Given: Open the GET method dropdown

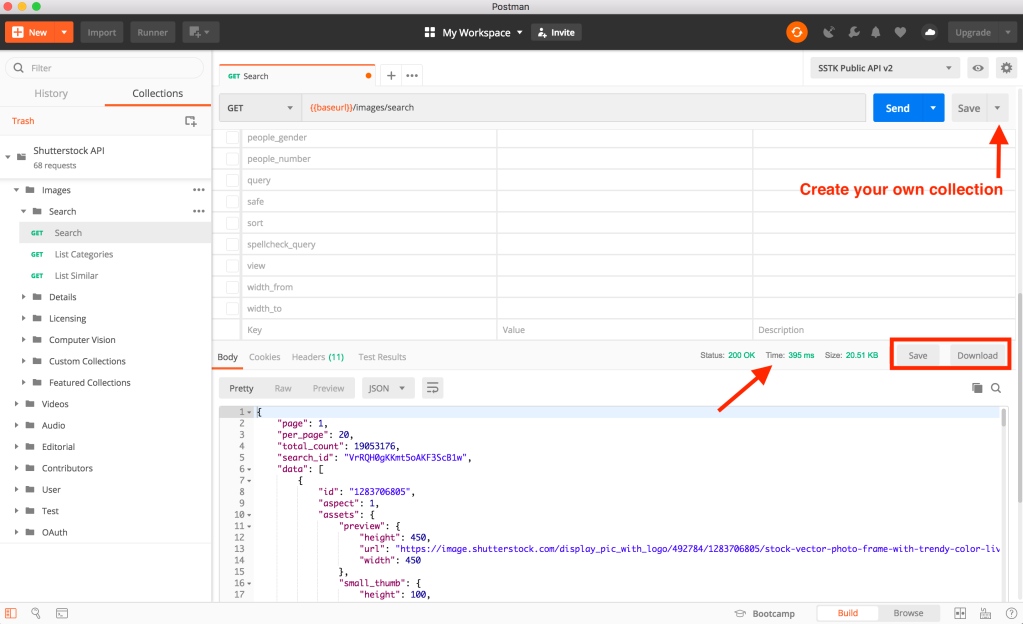Looking at the screenshot, I should click(260, 108).
